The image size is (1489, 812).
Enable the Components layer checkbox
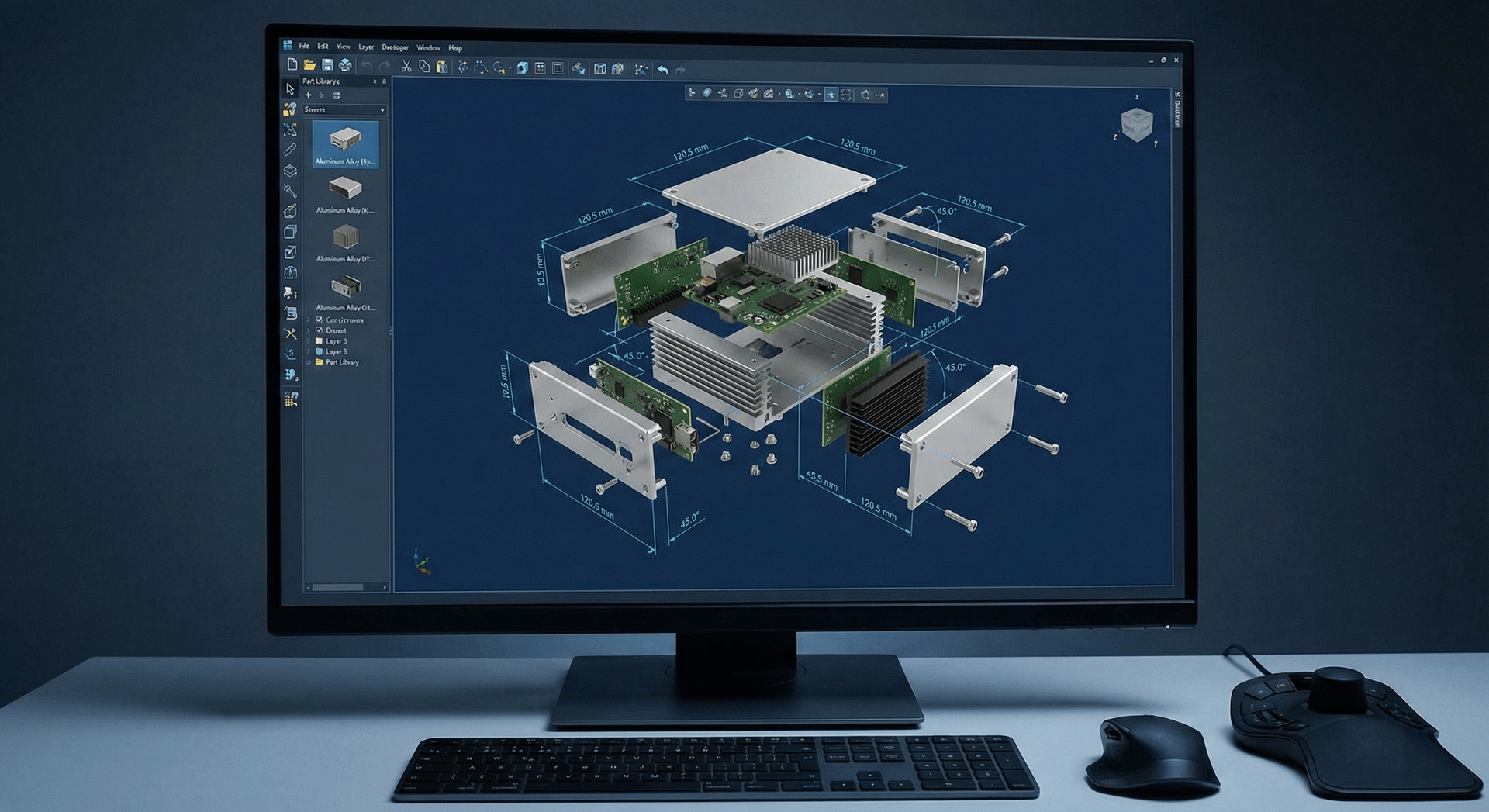pyautogui.click(x=318, y=321)
